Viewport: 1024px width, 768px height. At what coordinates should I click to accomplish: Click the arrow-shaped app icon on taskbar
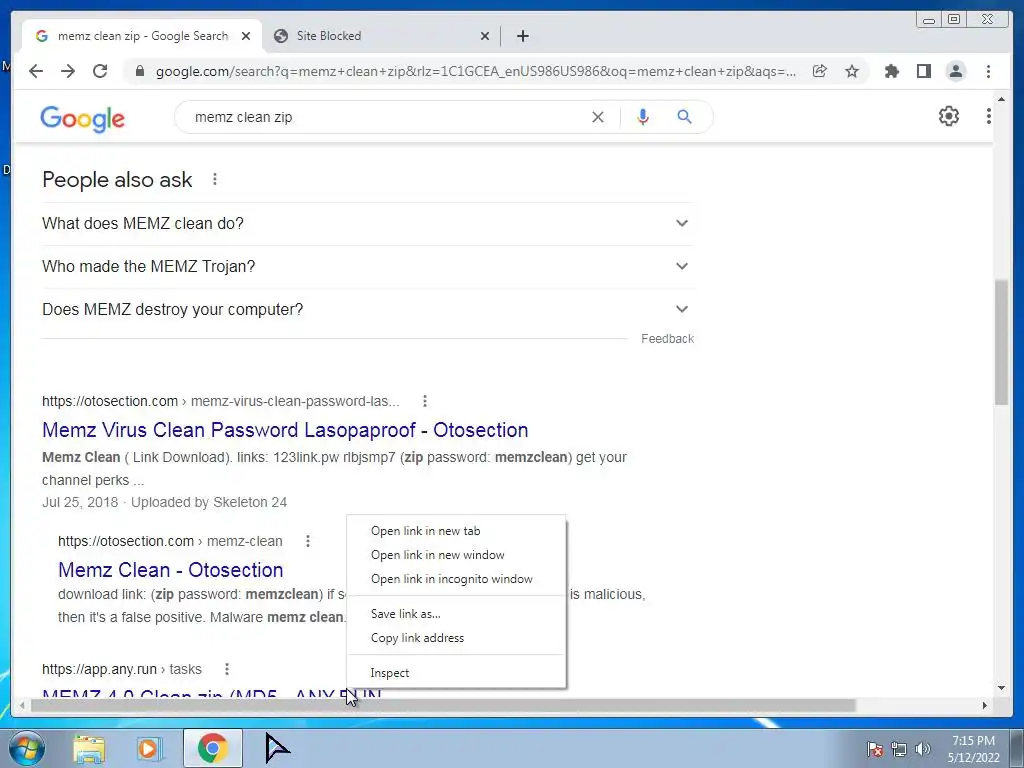pos(278,748)
